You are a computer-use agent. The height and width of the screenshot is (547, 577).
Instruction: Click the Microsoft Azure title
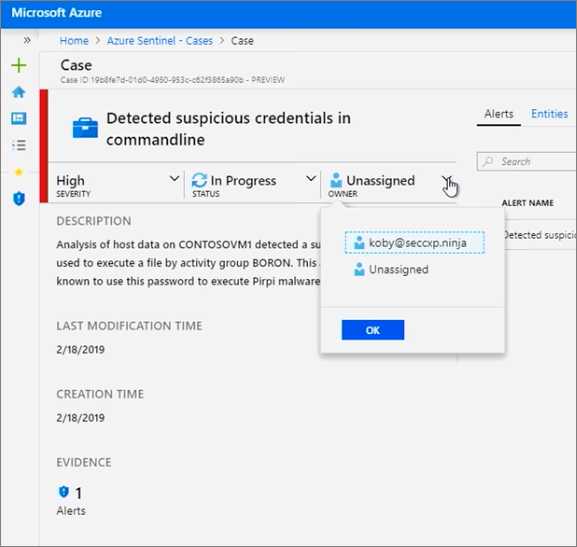point(57,13)
